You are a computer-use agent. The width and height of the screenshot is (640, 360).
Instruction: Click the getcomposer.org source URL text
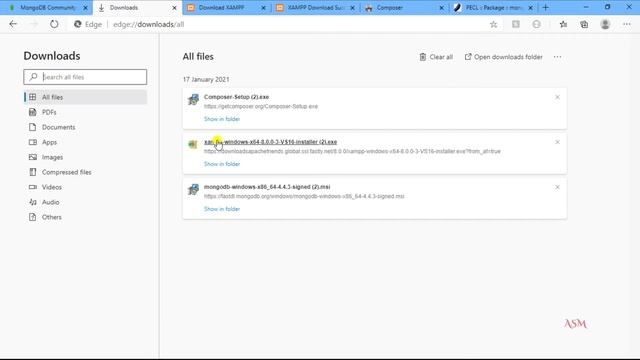261,107
